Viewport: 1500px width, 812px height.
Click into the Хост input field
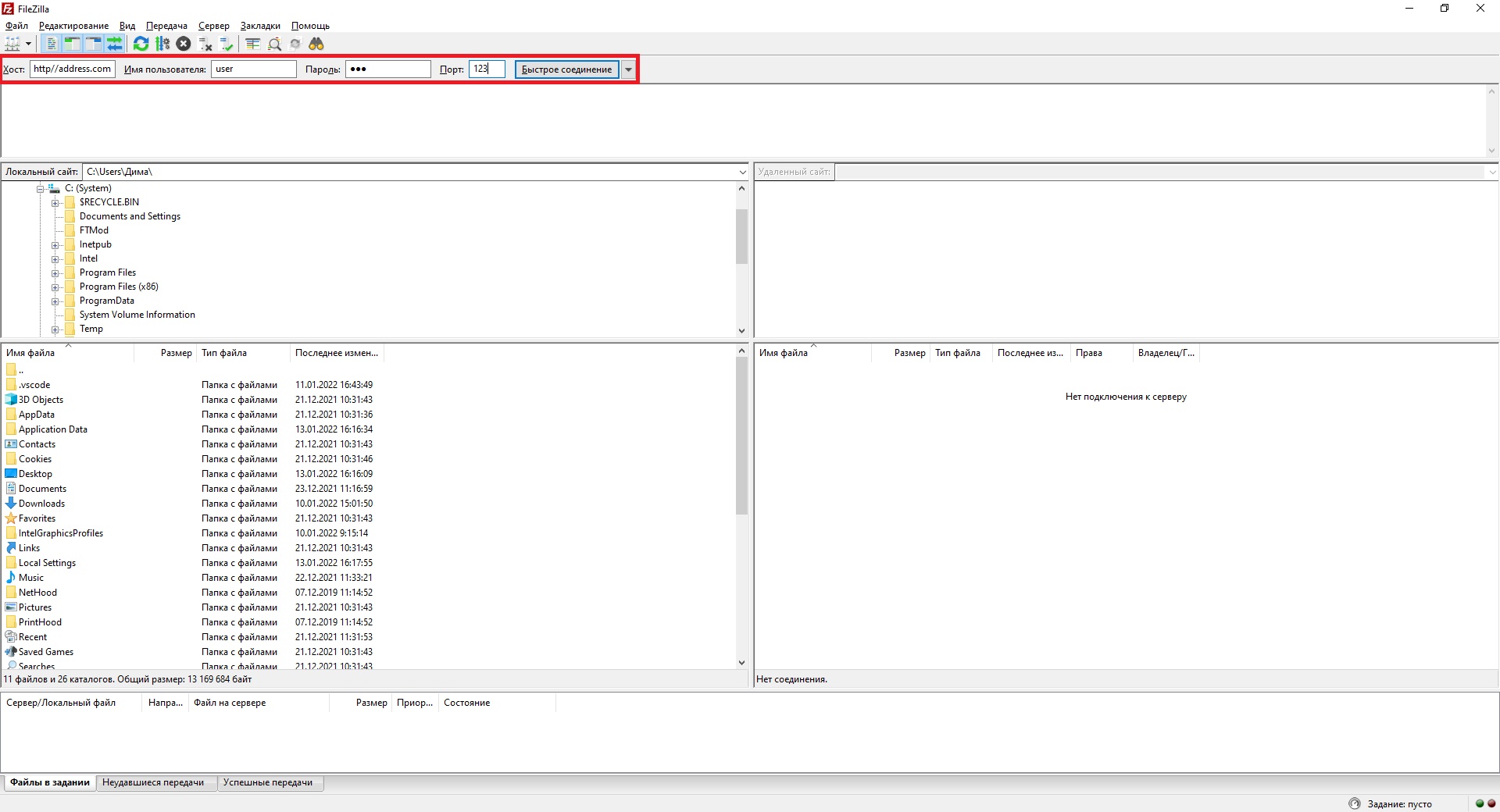(x=73, y=69)
